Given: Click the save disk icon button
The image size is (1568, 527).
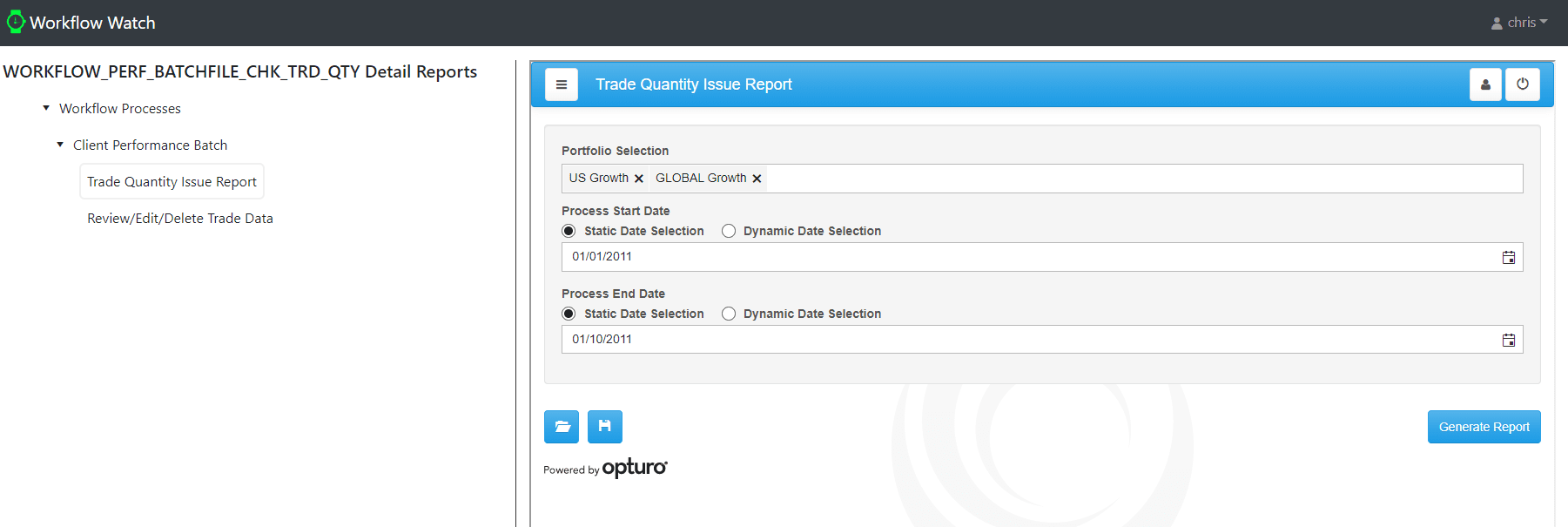Looking at the screenshot, I should pyautogui.click(x=605, y=427).
